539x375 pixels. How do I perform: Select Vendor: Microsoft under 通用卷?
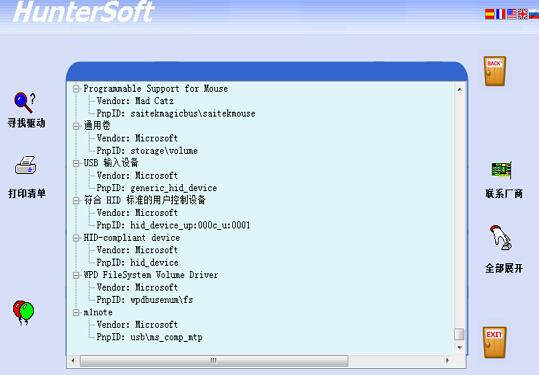[x=137, y=138]
